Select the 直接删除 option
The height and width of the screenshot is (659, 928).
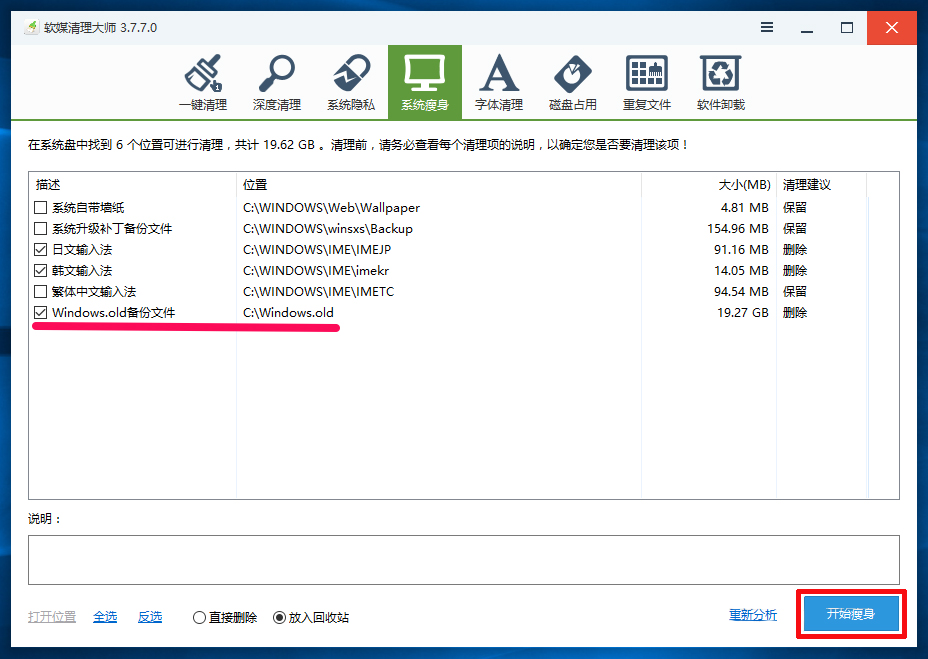click(x=198, y=617)
